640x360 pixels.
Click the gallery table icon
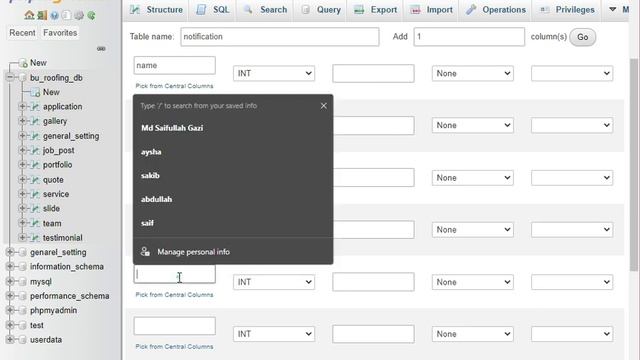coord(36,121)
